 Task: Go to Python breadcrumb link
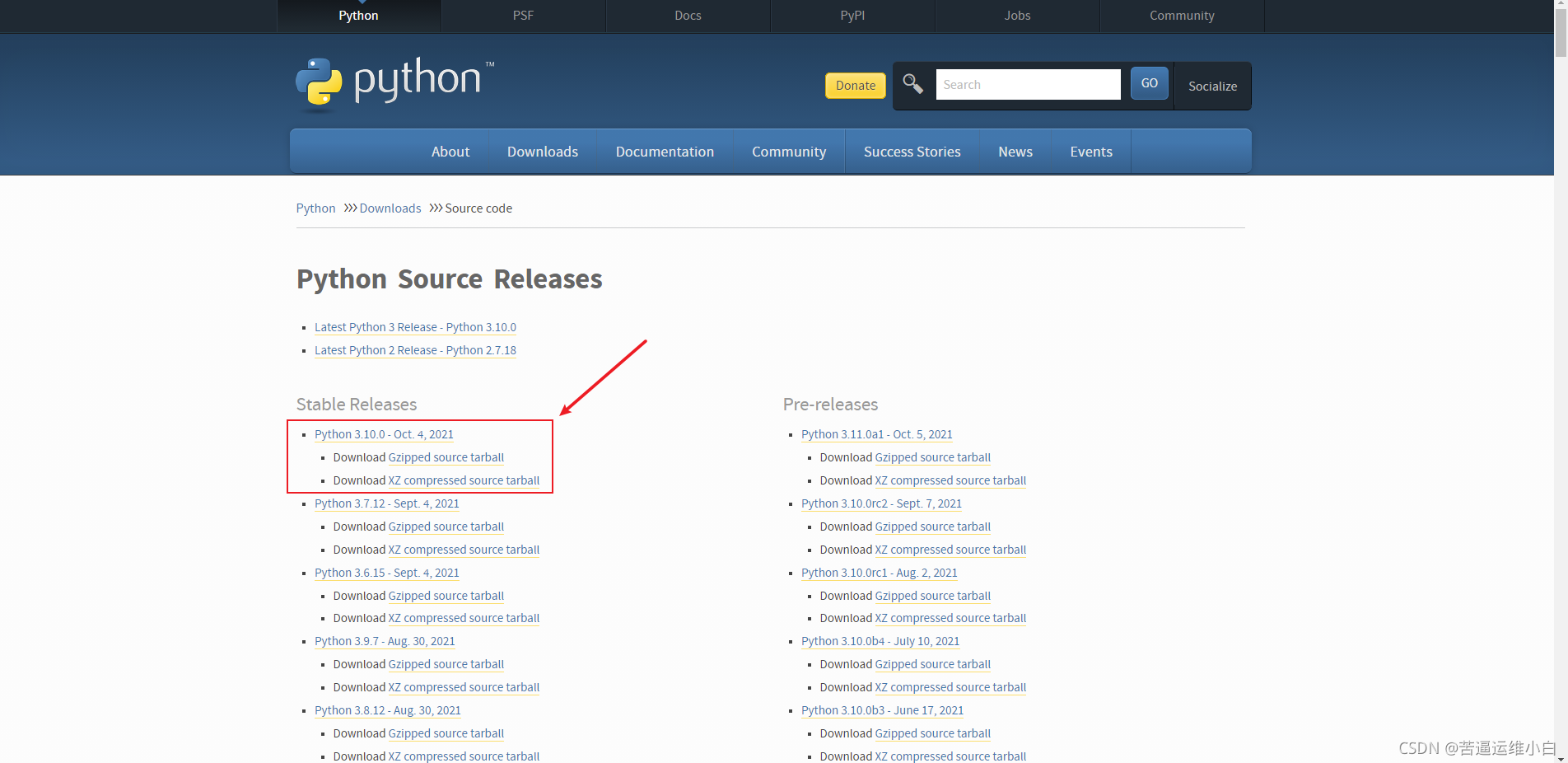[x=315, y=208]
